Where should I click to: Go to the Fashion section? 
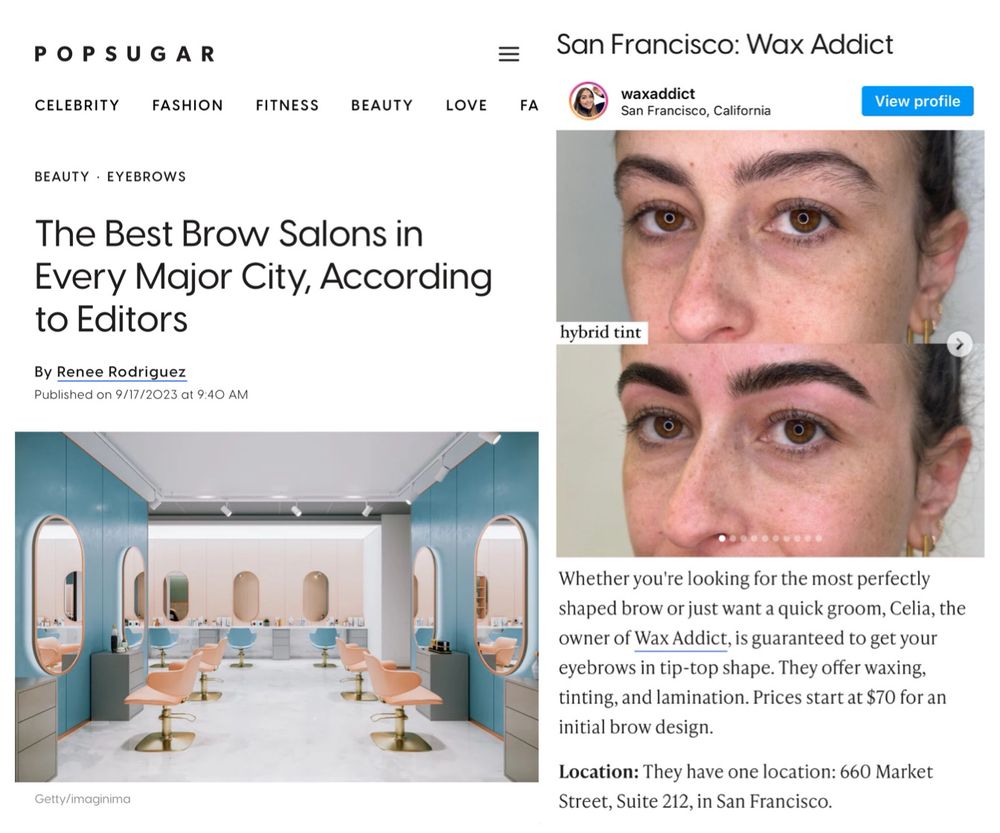pos(188,105)
